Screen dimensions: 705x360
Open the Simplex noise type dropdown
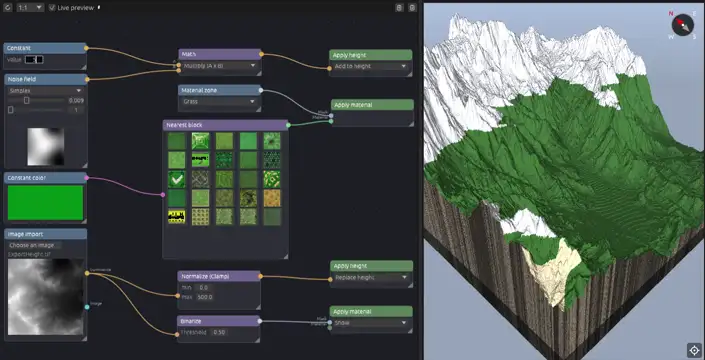(x=45, y=90)
